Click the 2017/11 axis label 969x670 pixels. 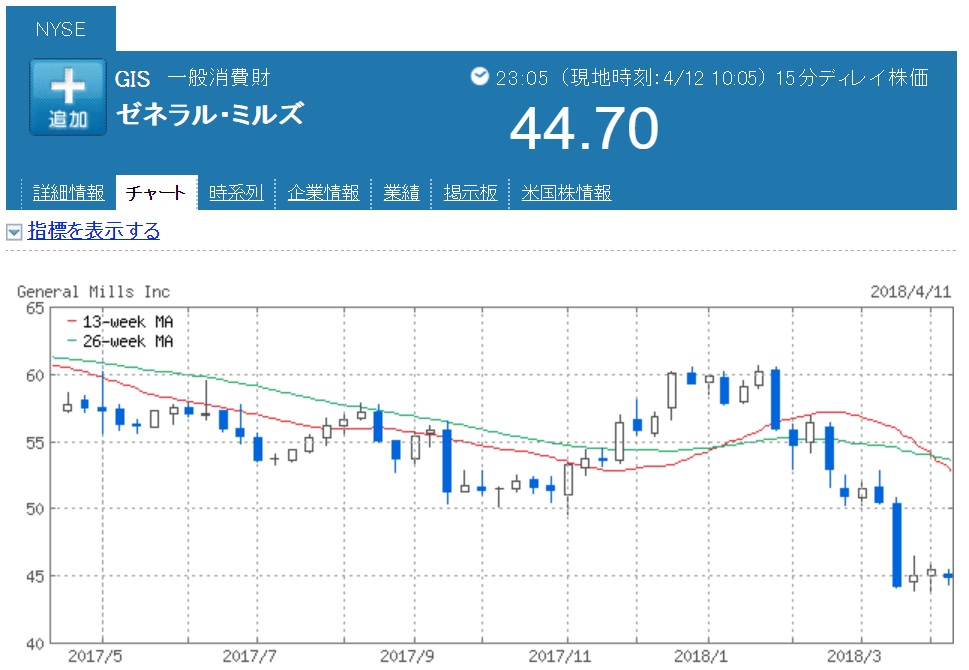(x=559, y=656)
